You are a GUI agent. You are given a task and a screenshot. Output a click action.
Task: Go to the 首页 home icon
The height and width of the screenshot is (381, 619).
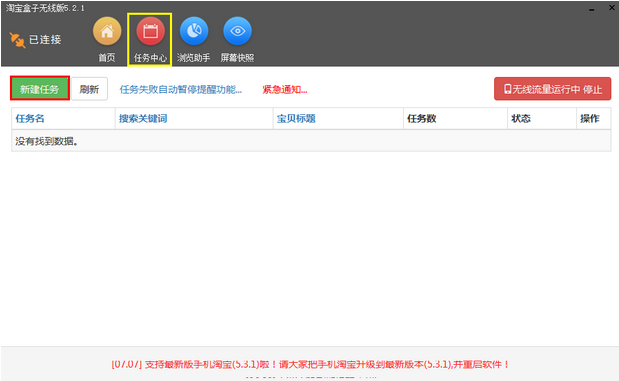pos(107,31)
